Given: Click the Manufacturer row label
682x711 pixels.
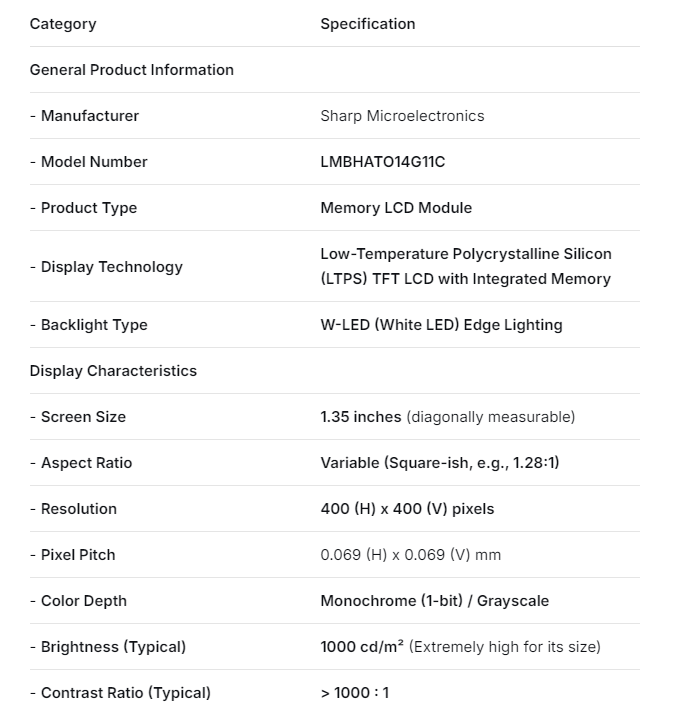Looking at the screenshot, I should pos(85,116).
